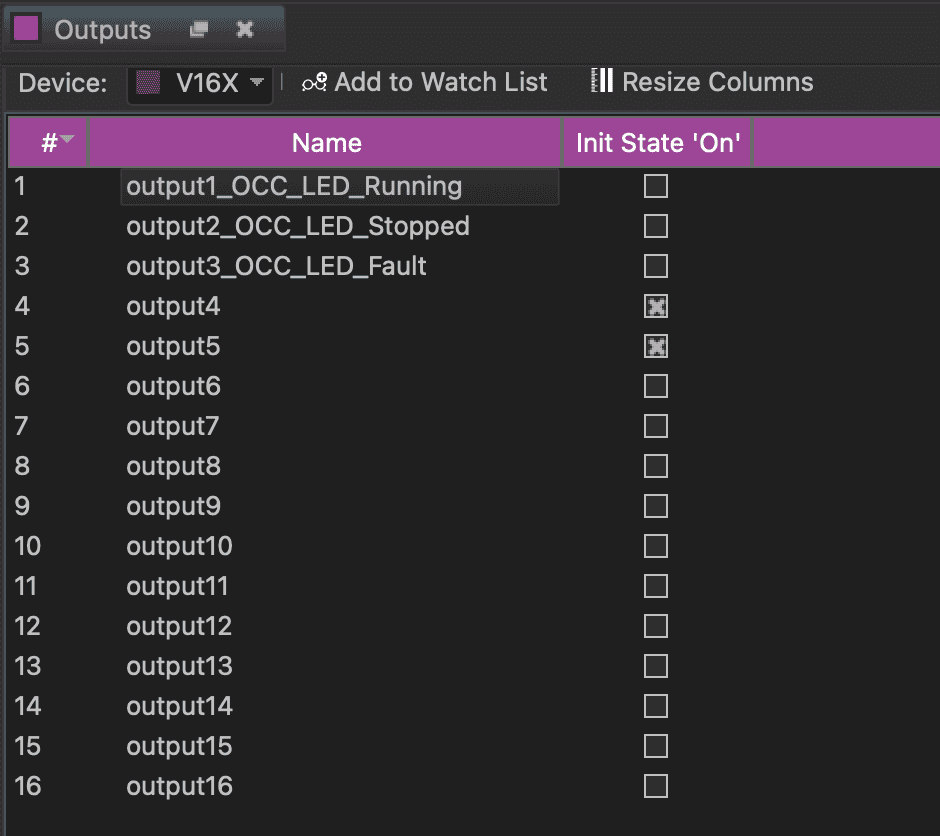Disable Init State On for output5

[656, 346]
